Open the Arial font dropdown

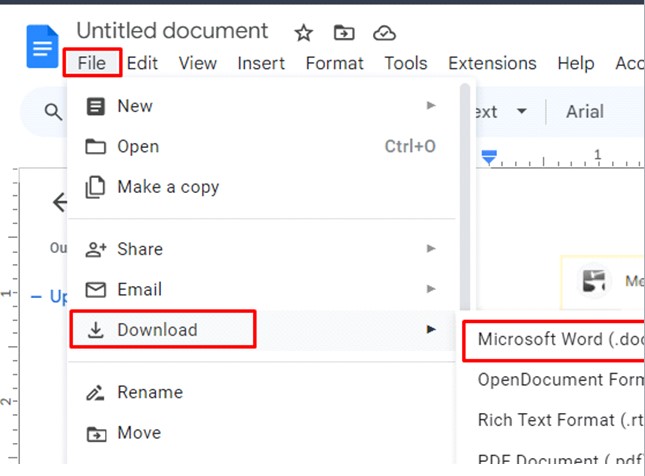pos(585,111)
